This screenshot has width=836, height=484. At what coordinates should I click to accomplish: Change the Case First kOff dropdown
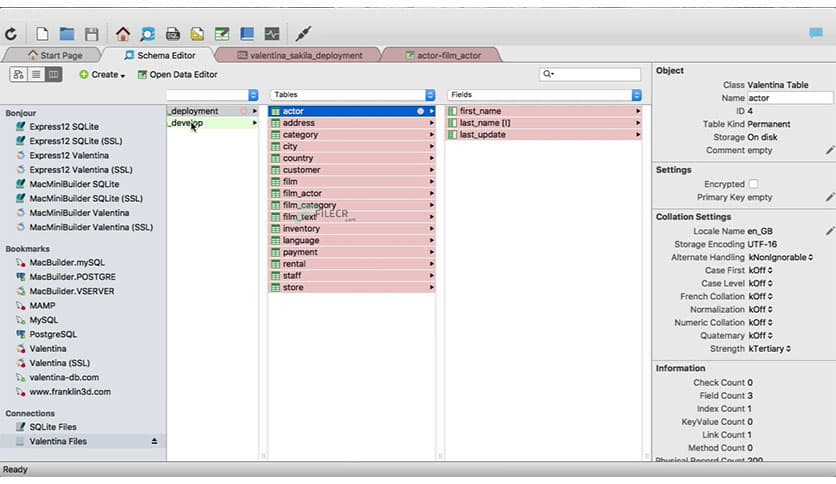(760, 270)
